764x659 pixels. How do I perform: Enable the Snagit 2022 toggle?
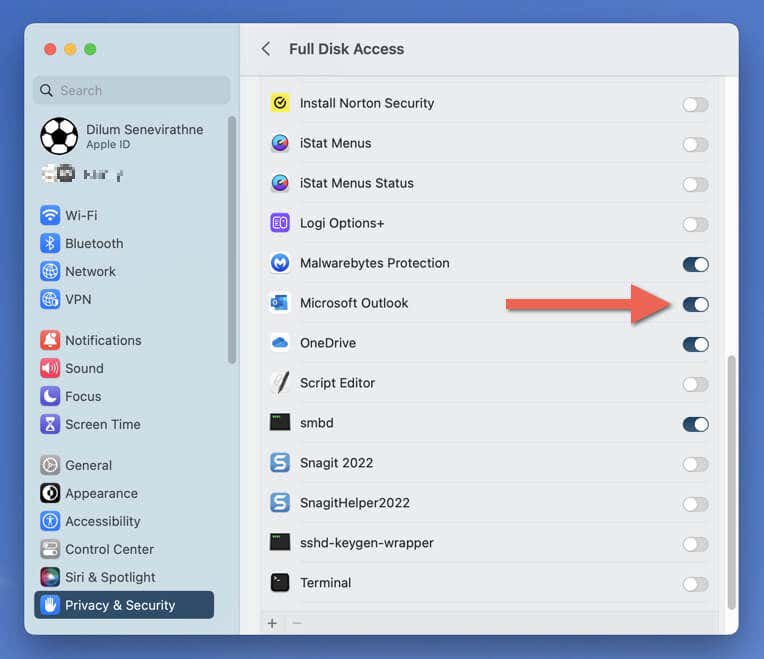tap(695, 464)
